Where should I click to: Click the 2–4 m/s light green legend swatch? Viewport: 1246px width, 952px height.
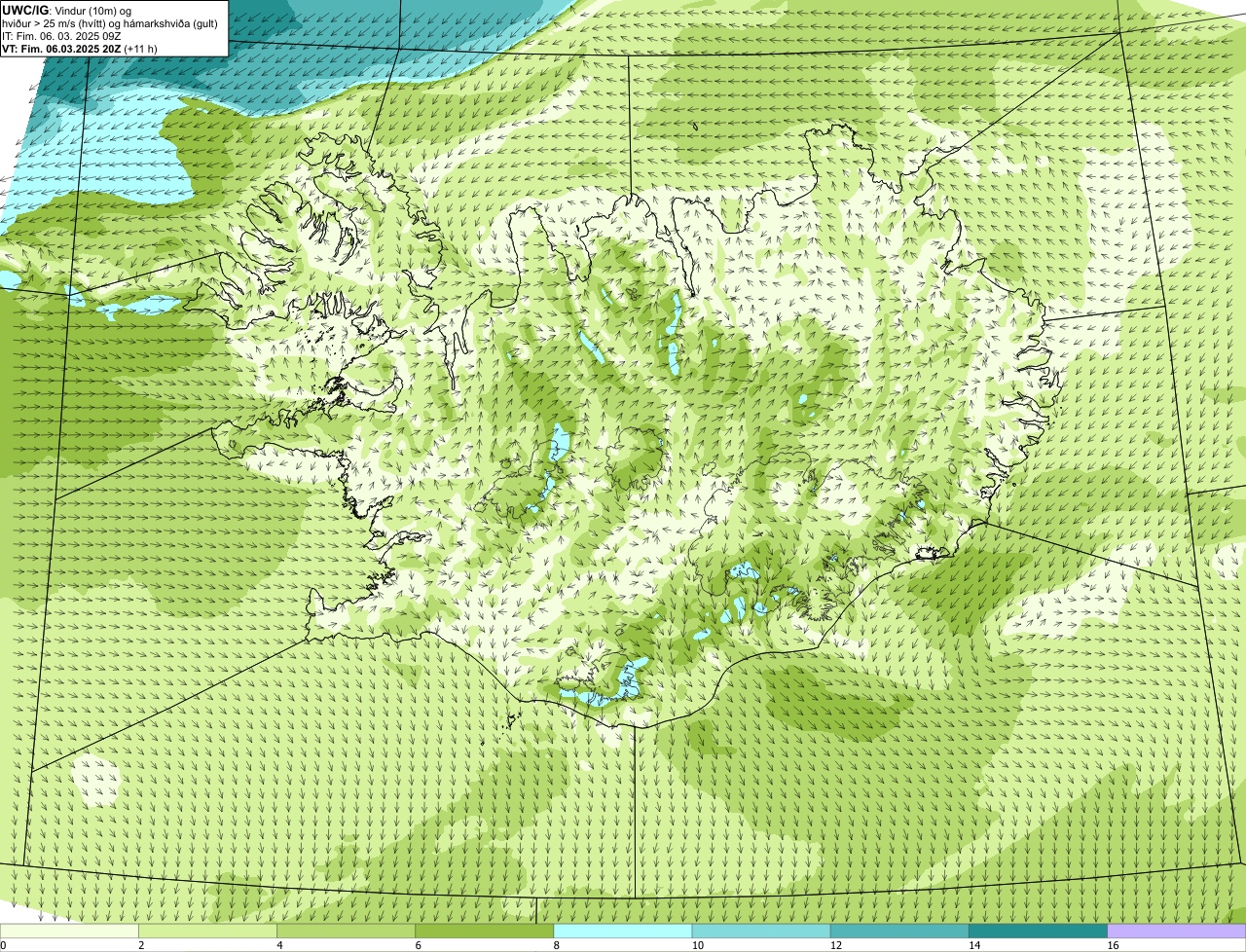pyautogui.click(x=207, y=932)
